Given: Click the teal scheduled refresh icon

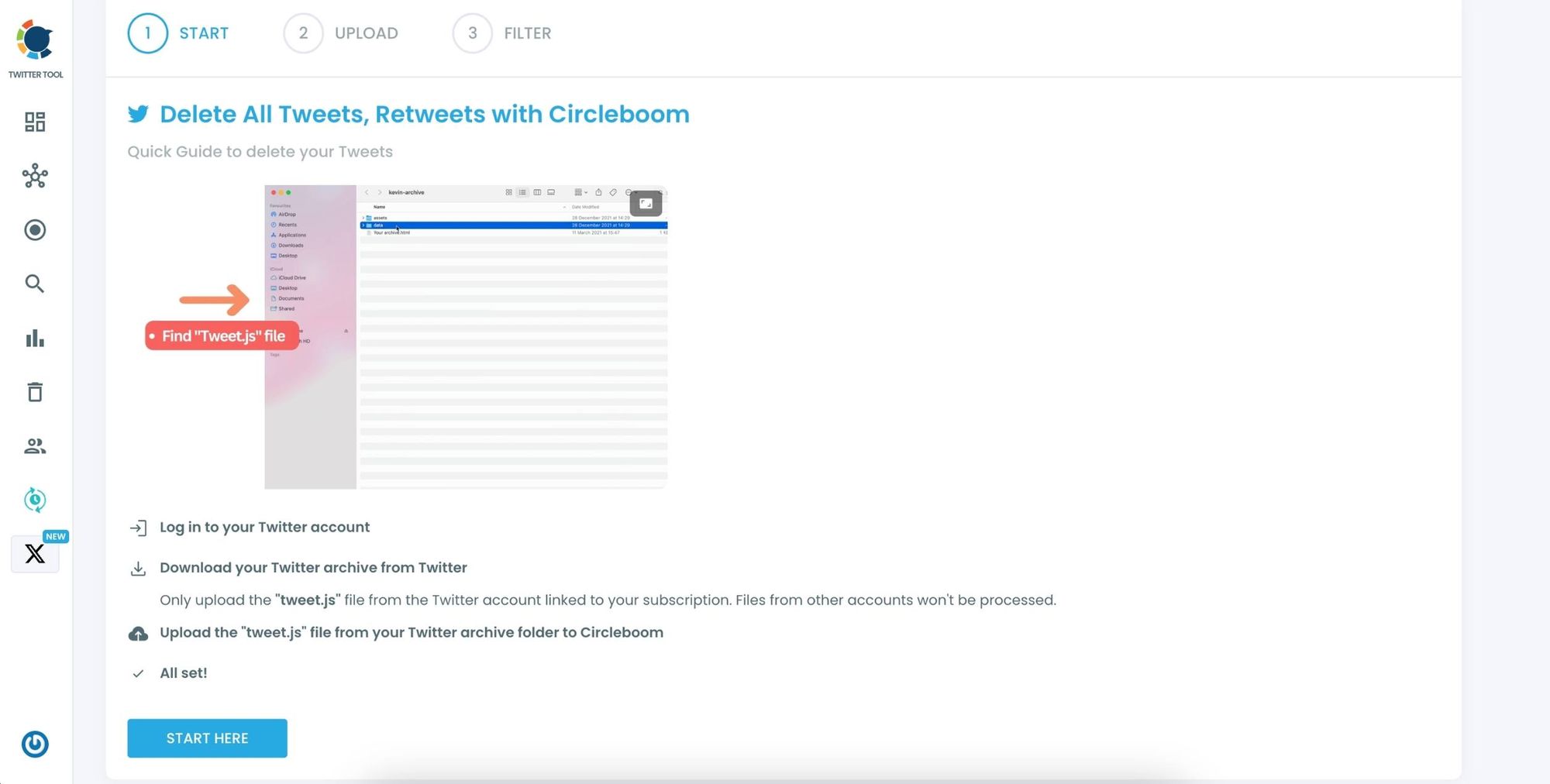Looking at the screenshot, I should [x=34, y=500].
